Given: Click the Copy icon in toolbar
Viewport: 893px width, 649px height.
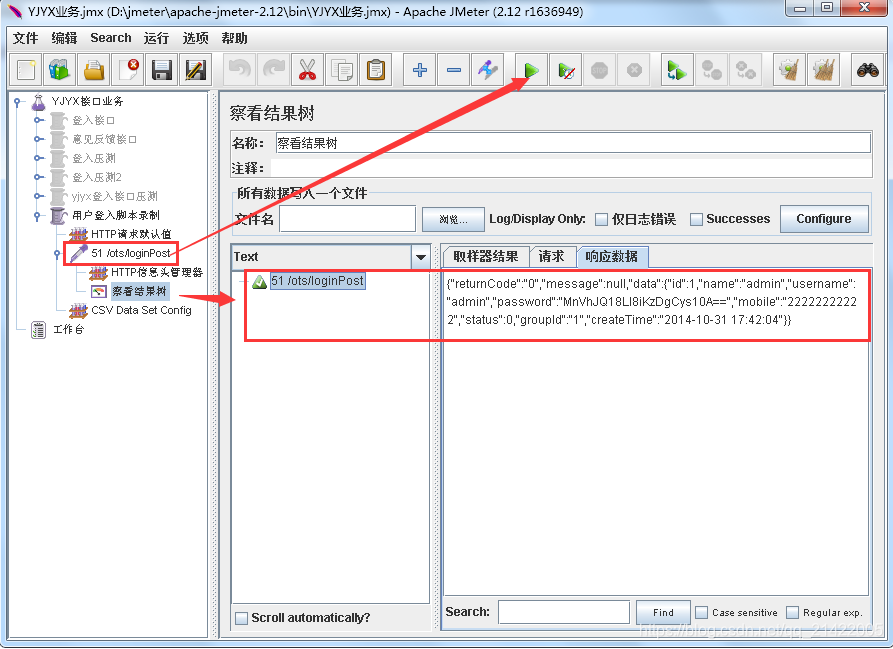Looking at the screenshot, I should [x=342, y=70].
